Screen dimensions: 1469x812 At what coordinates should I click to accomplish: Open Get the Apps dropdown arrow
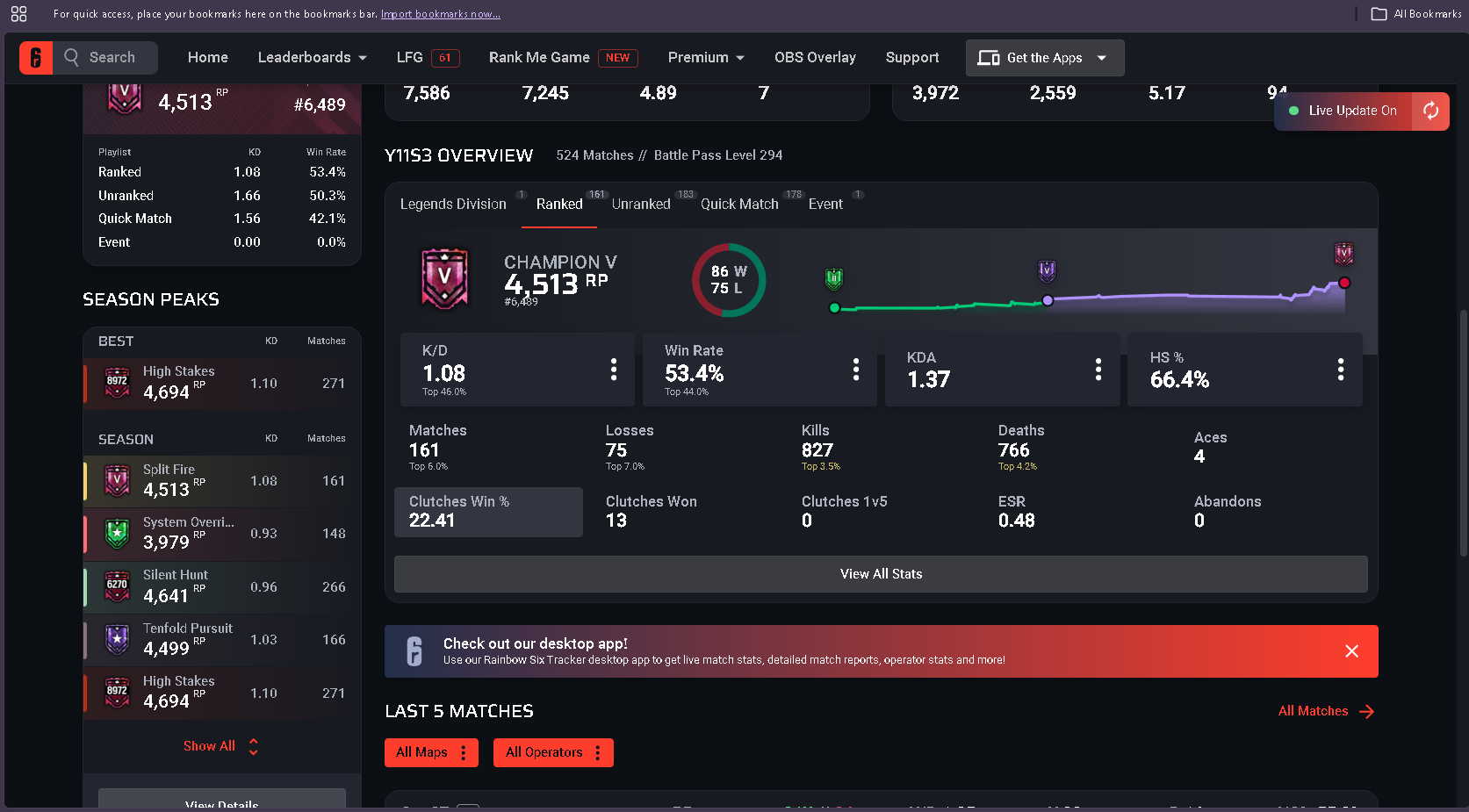point(1102,58)
